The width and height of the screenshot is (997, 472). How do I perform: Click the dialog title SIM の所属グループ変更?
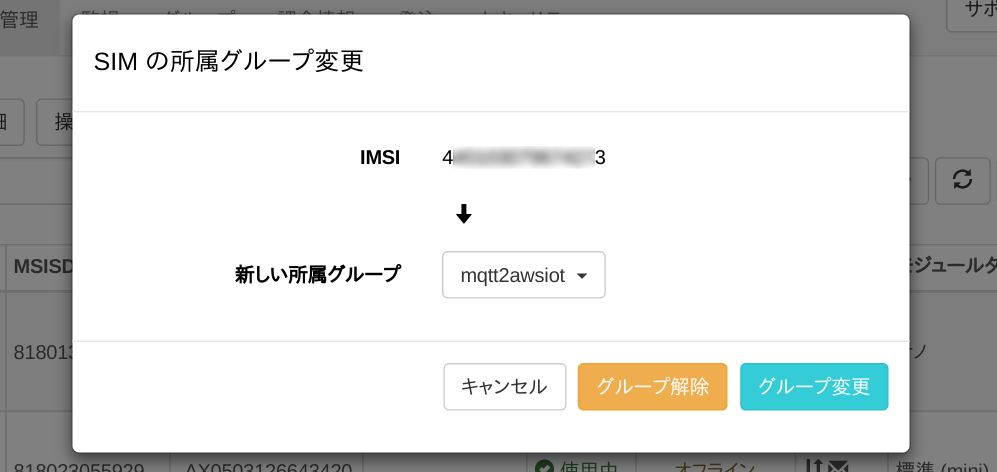(x=228, y=62)
